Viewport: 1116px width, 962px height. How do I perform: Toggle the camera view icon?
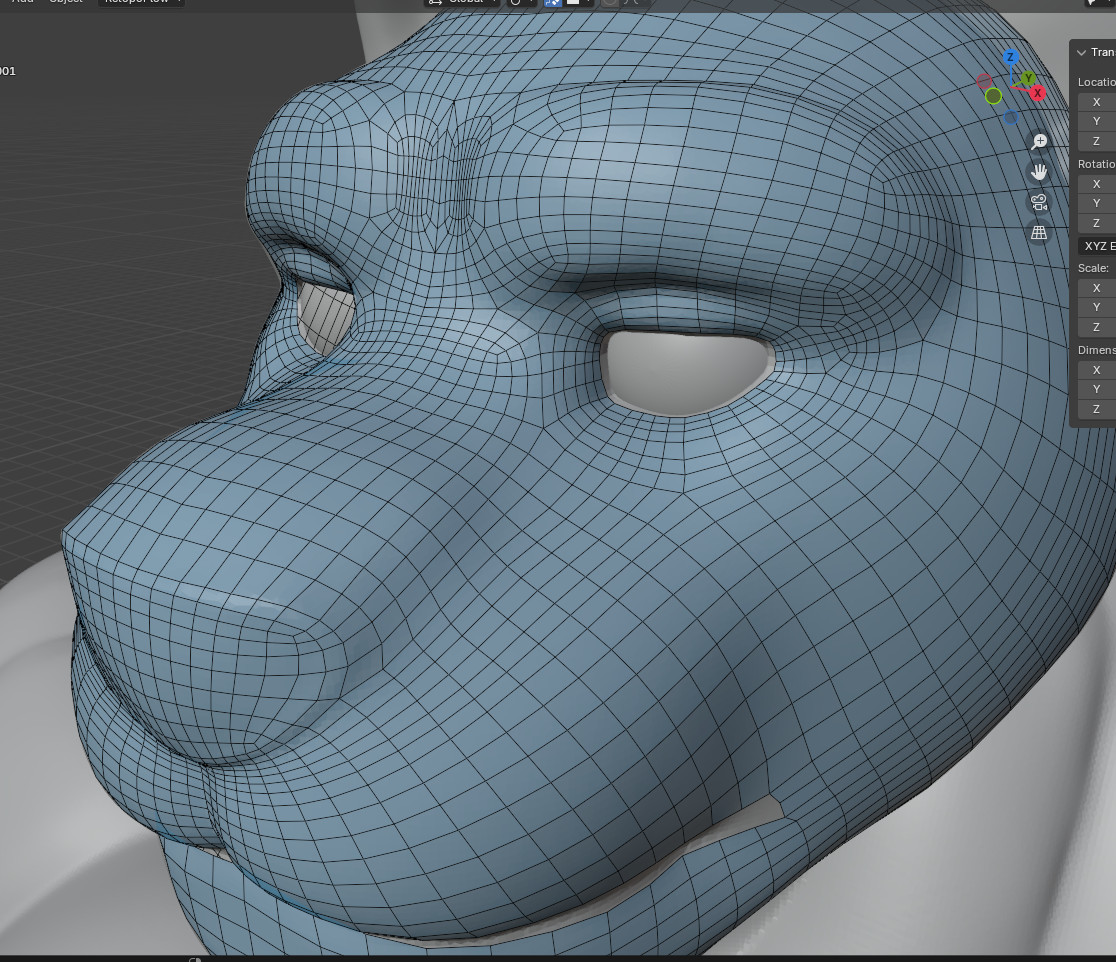click(1039, 203)
